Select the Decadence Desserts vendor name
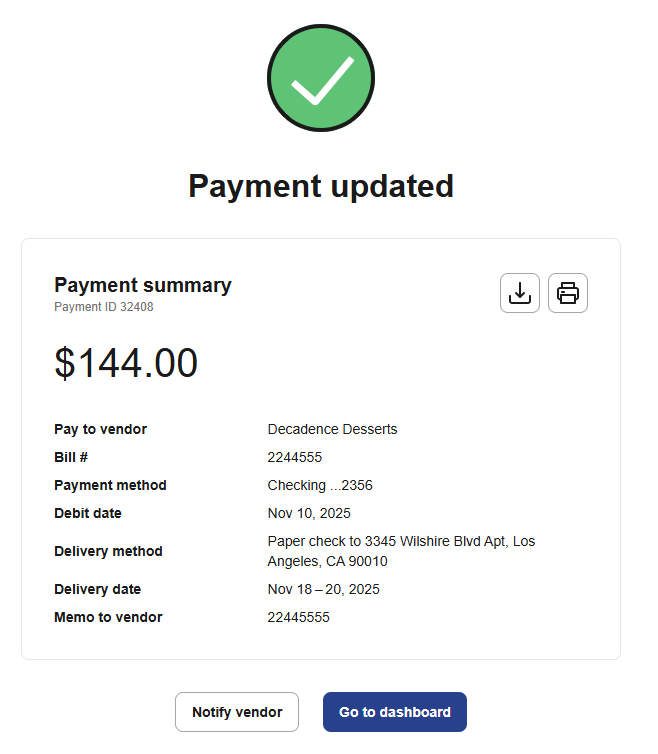Screen dimensions: 658x754 [332, 429]
